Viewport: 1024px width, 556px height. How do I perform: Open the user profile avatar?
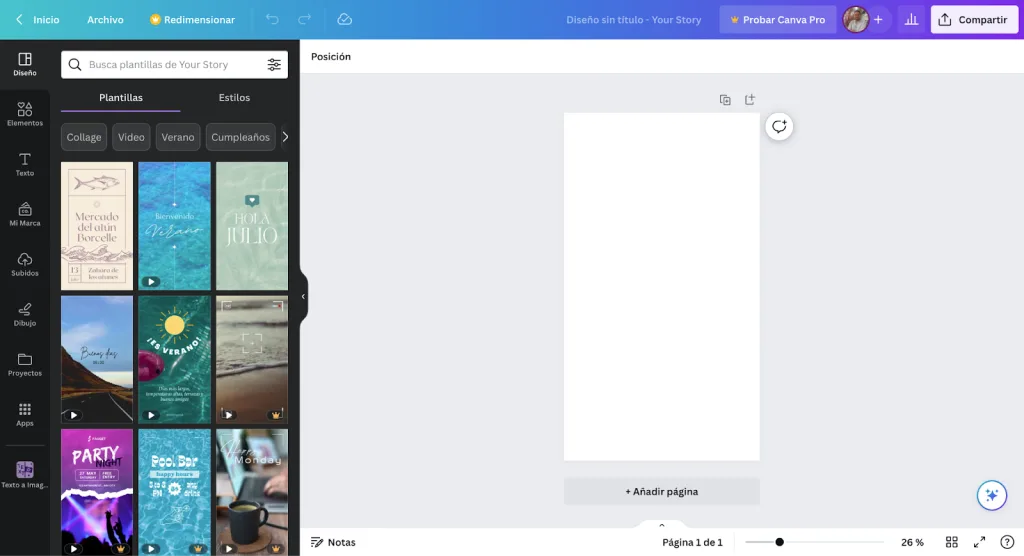pos(856,20)
